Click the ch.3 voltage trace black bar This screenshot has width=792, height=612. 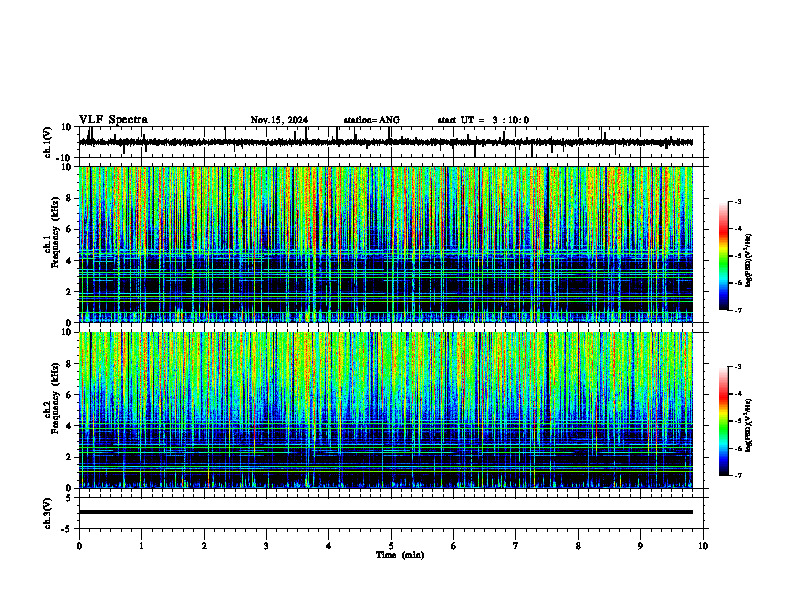click(x=386, y=512)
